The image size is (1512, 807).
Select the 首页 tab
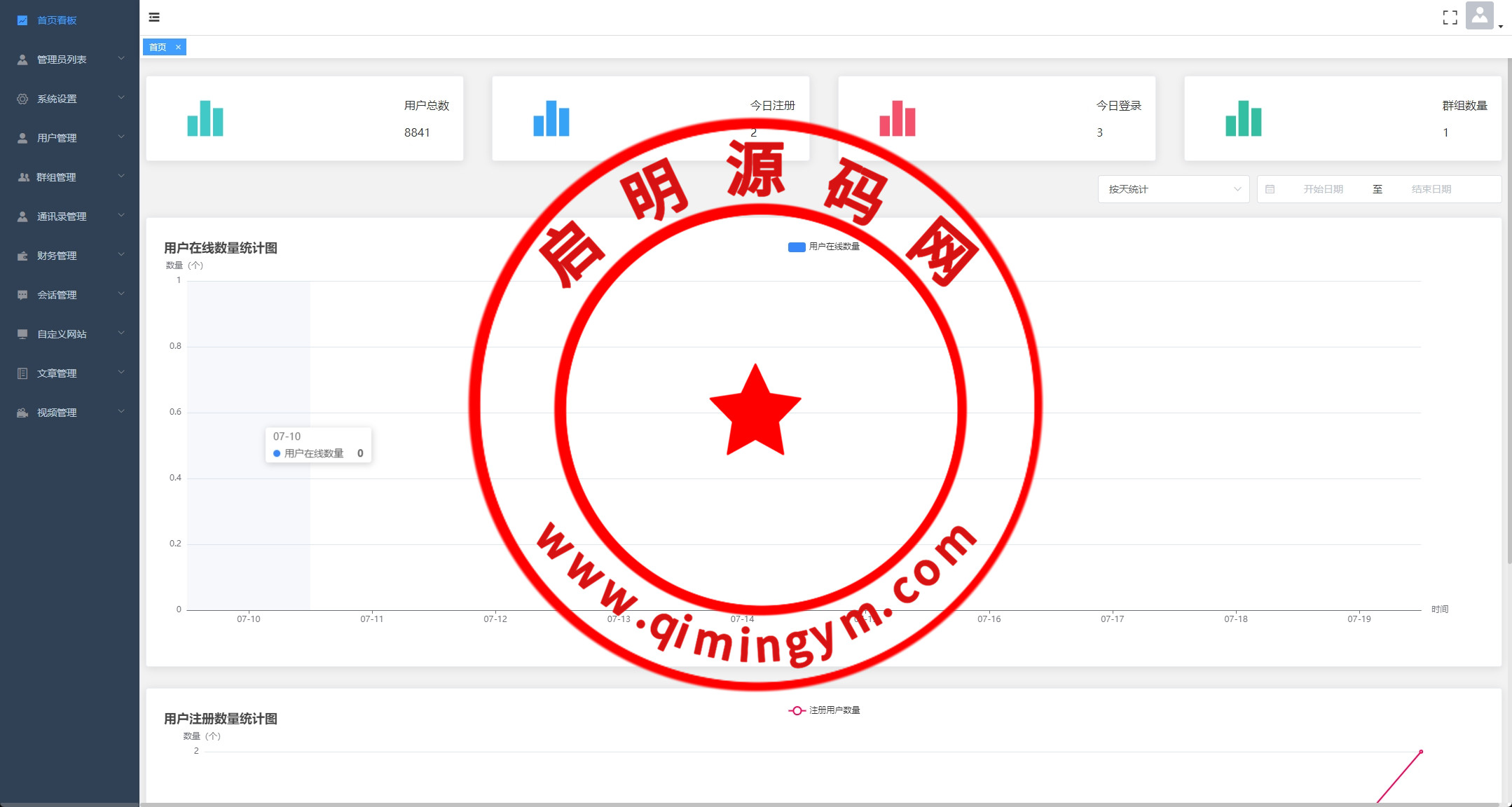pos(158,47)
